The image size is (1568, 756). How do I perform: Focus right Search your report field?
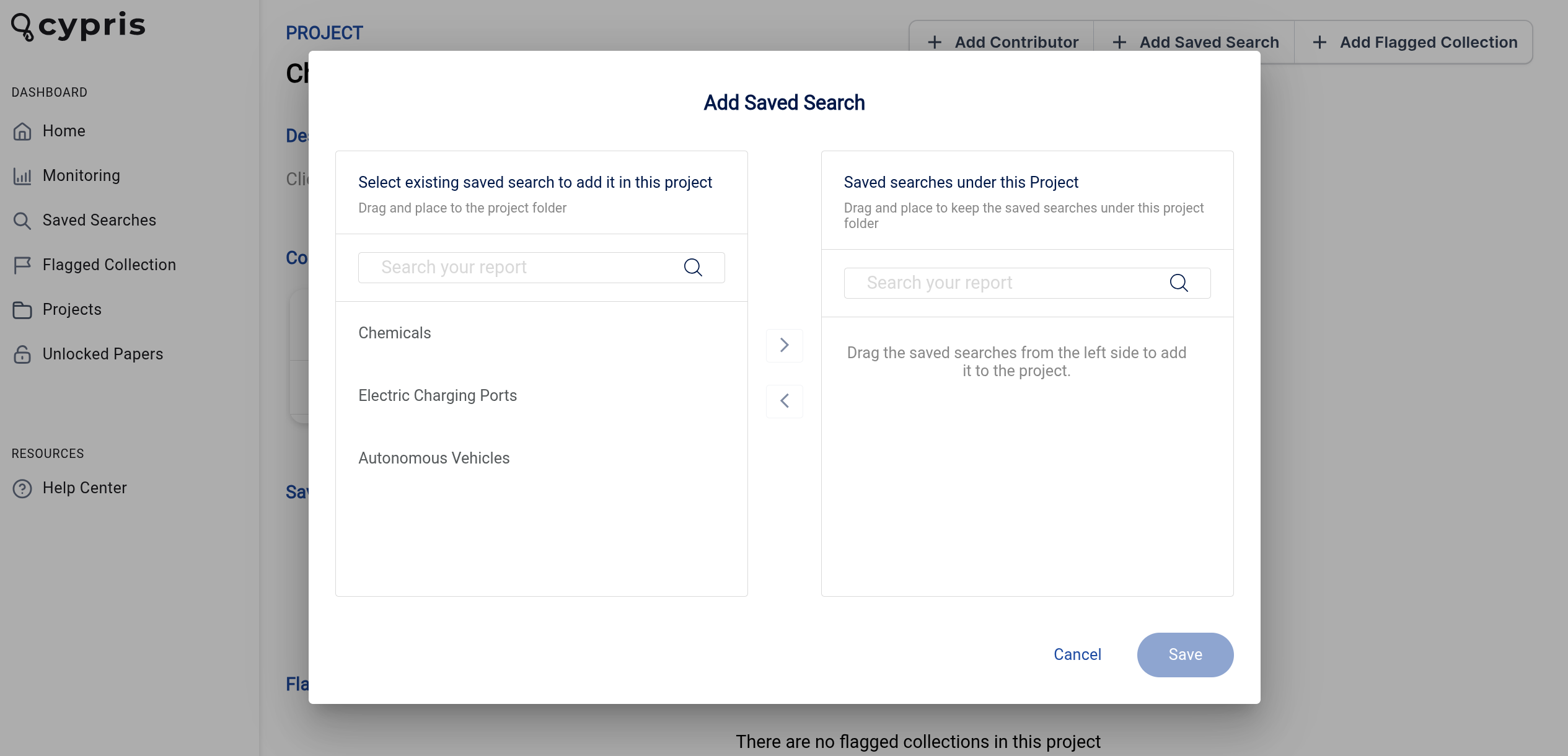pos(1027,283)
